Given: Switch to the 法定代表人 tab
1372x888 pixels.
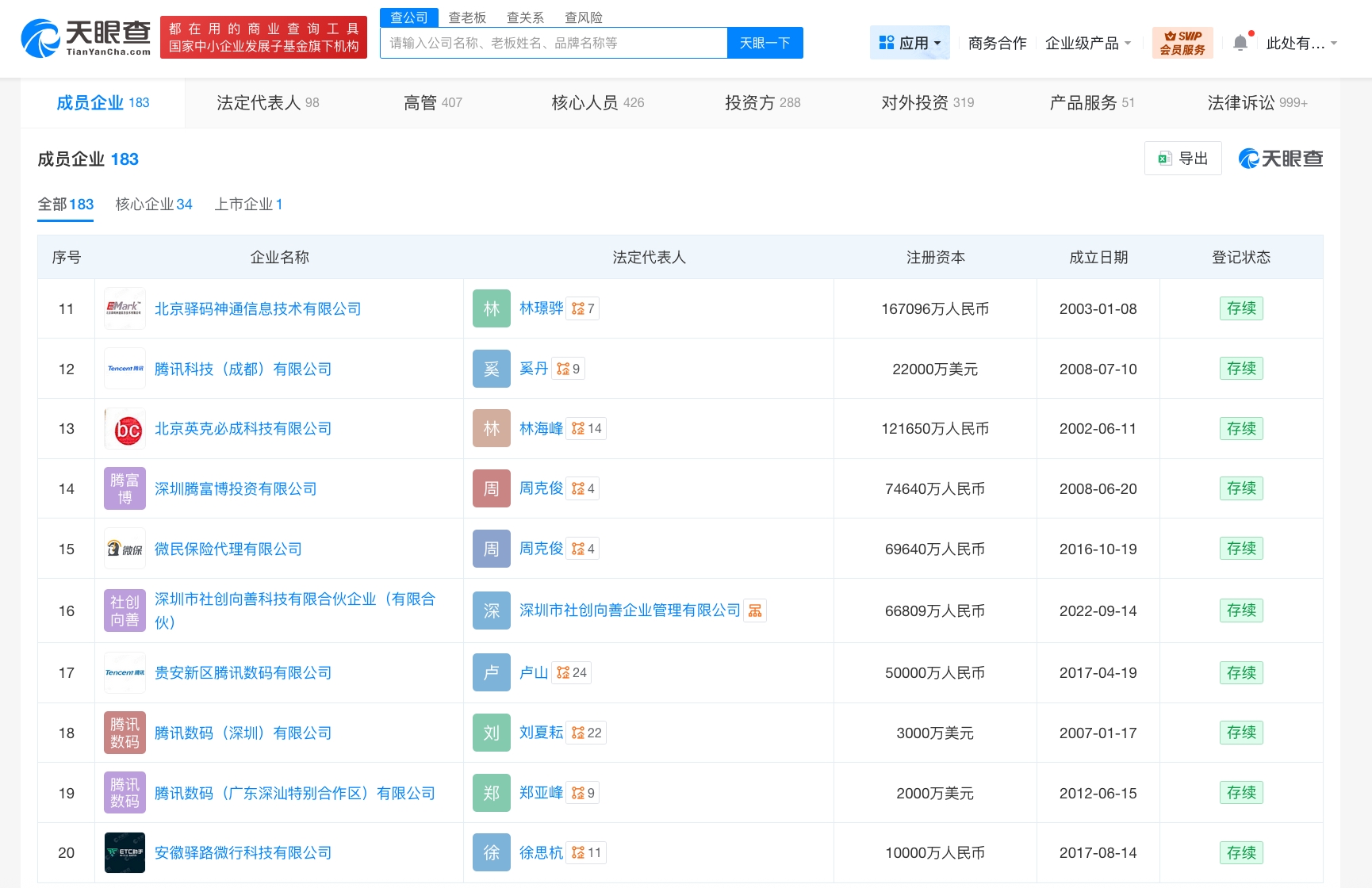Looking at the screenshot, I should [x=267, y=103].
